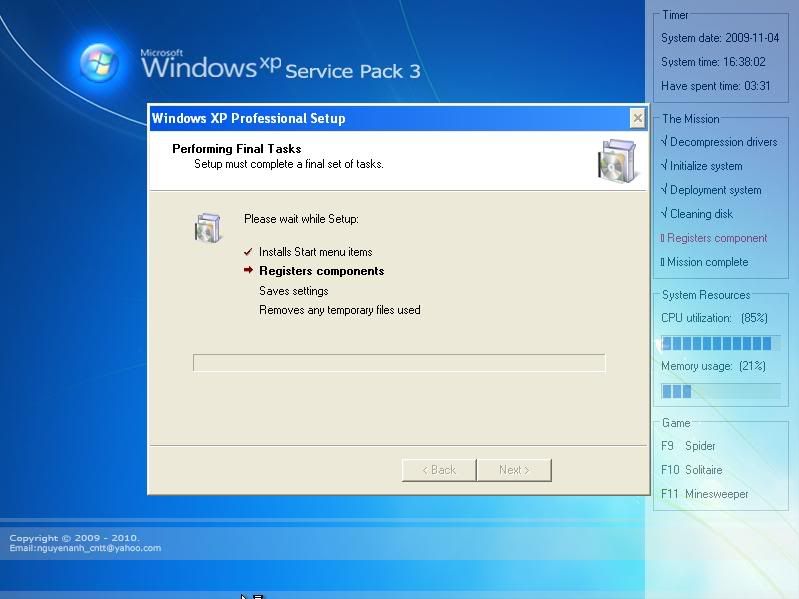The width and height of the screenshot is (799, 599).
Task: Click 'System date: 2009-11-04' entry
Action: 720,38
